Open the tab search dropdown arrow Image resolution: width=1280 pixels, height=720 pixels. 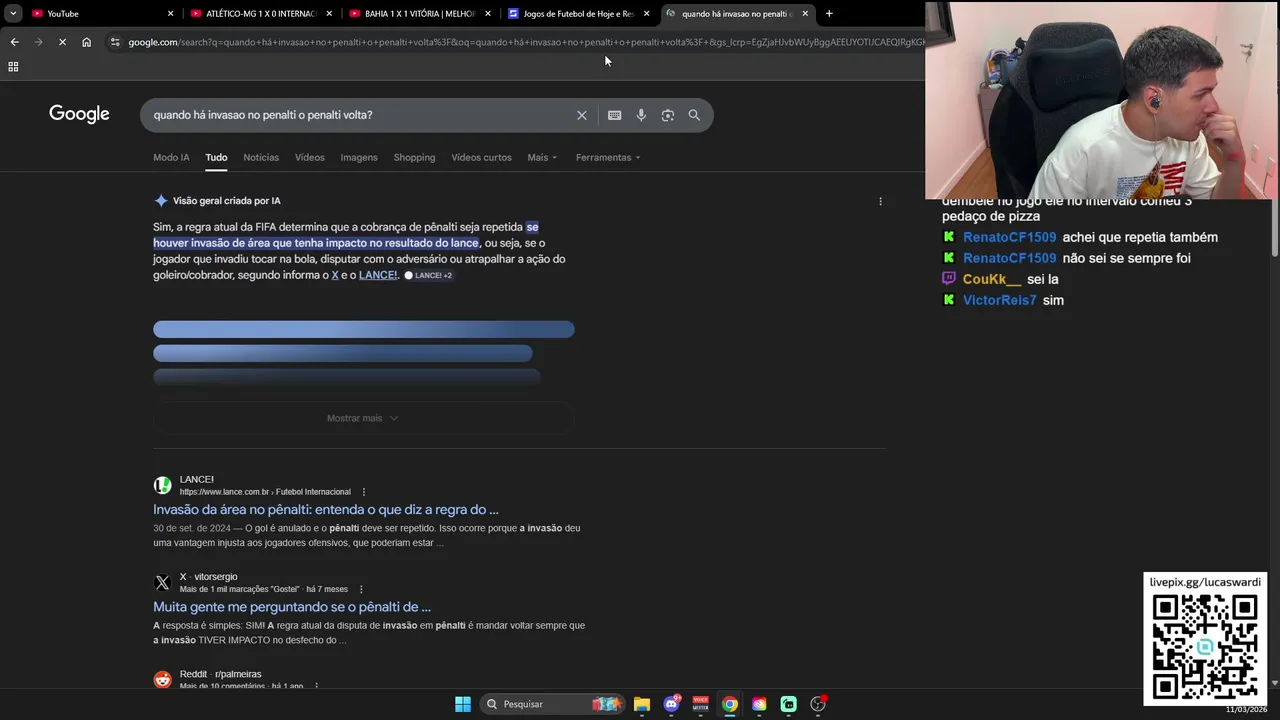tap(13, 13)
